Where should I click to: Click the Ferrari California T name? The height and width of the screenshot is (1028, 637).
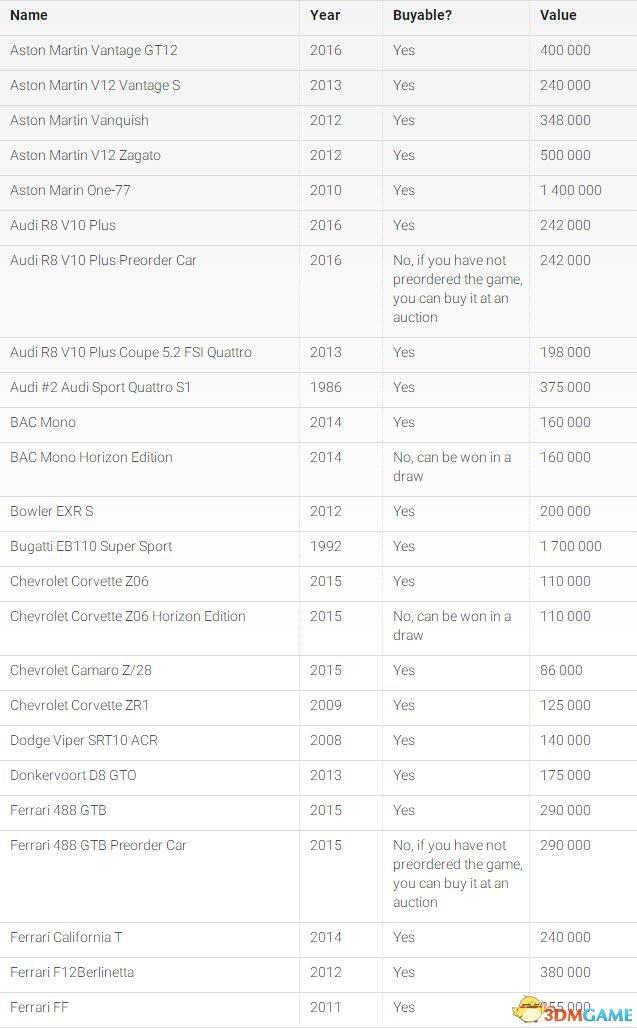point(66,938)
